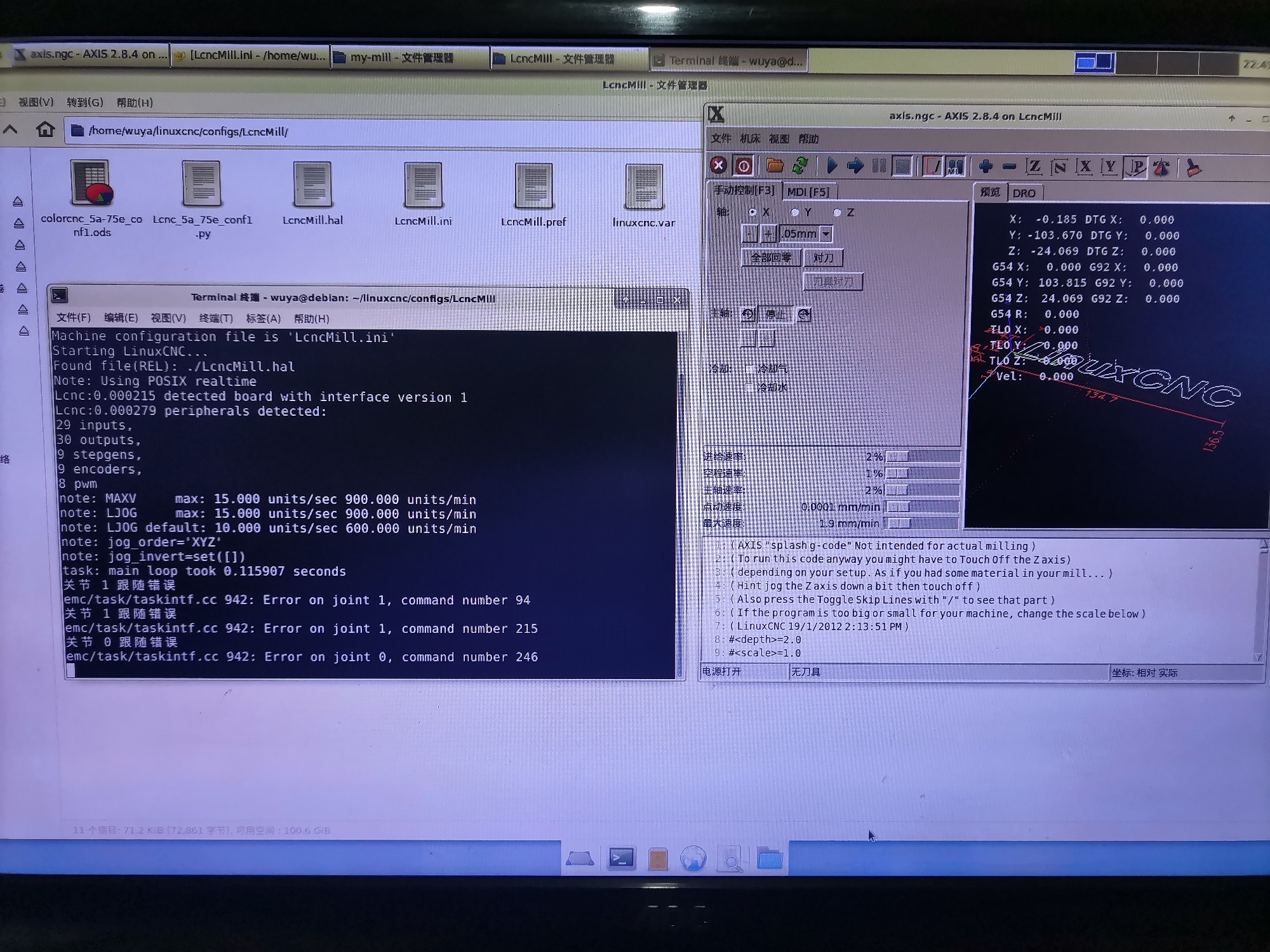Screen dimensions: 1270x952
Task: Start spindle counterclockwise
Action: 748,314
